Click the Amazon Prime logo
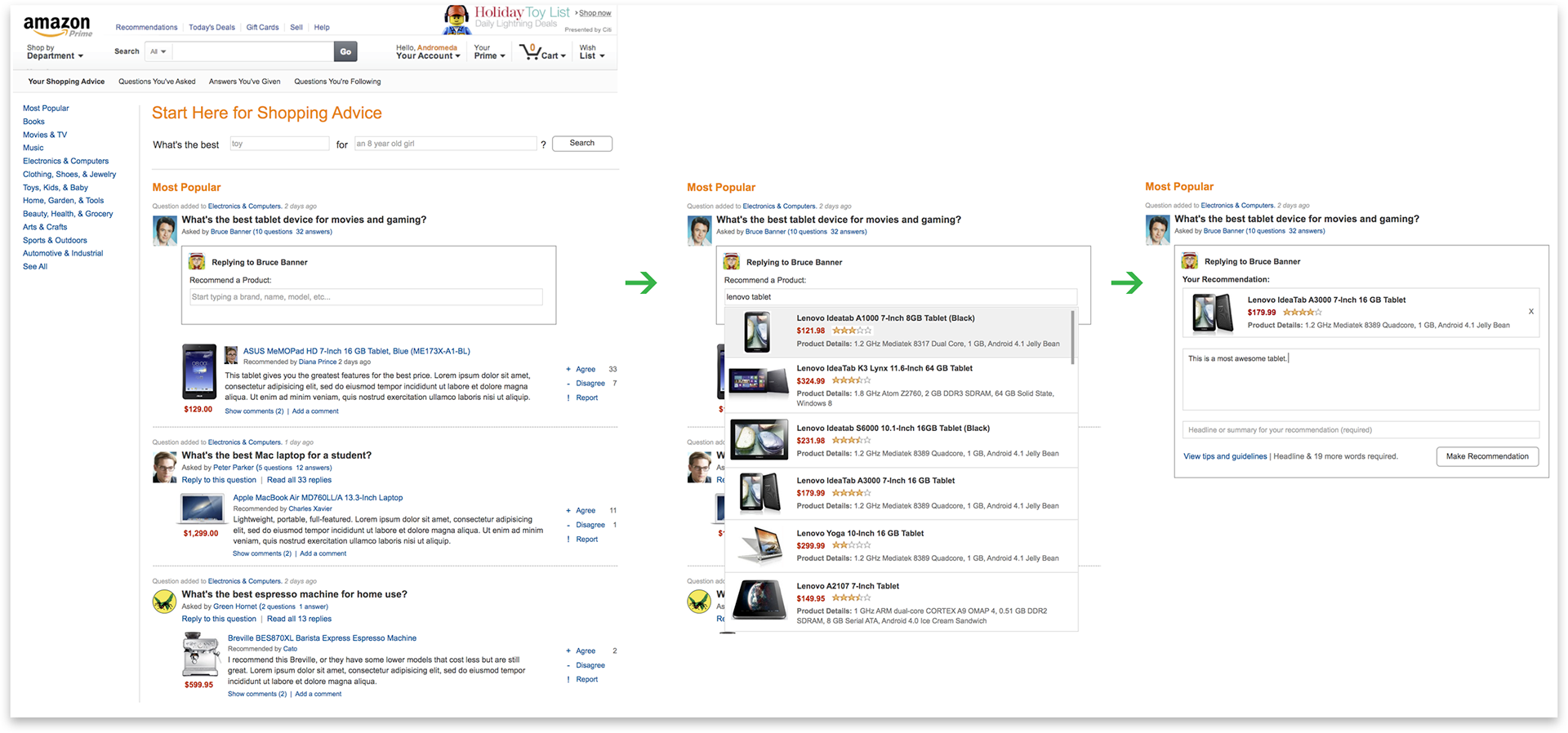 coord(57,26)
